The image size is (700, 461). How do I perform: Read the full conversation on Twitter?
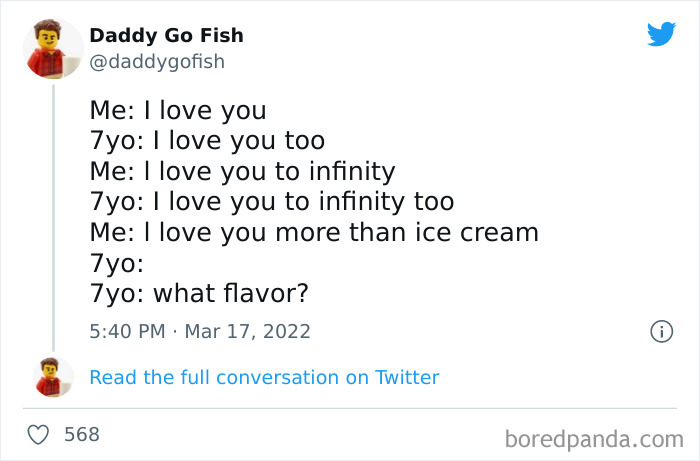pos(264,377)
